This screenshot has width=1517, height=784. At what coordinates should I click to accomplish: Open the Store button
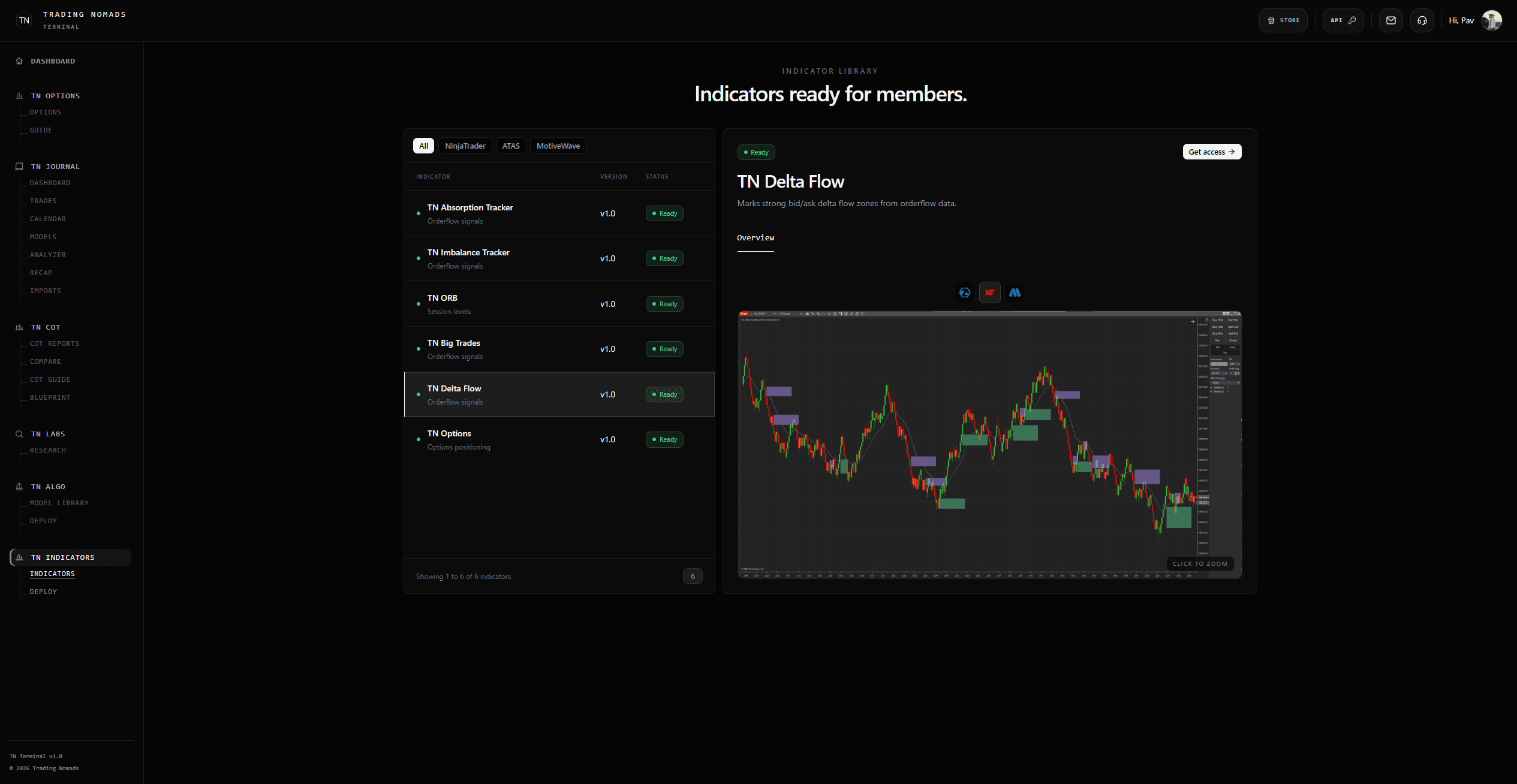click(1283, 20)
